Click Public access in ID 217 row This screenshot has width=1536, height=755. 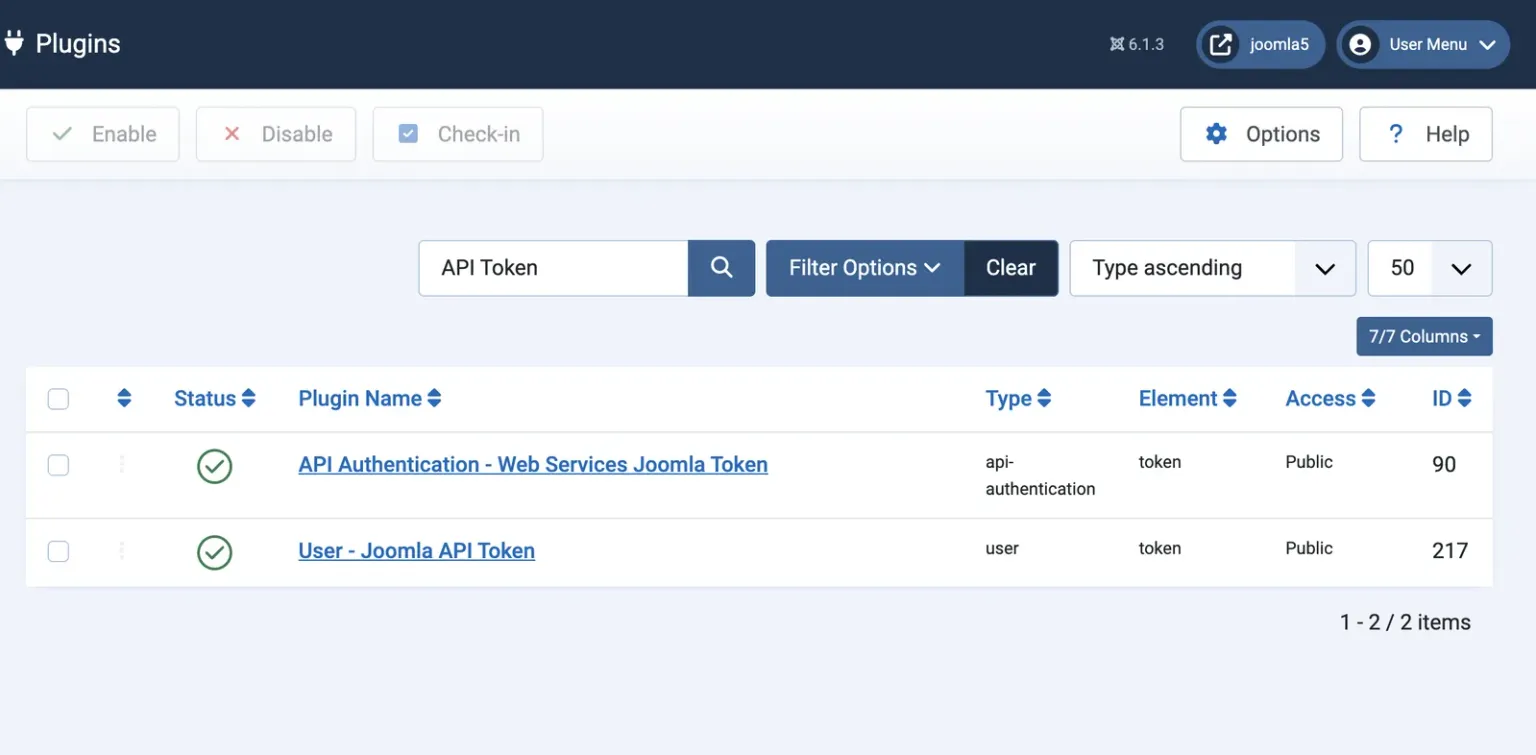coord(1309,548)
